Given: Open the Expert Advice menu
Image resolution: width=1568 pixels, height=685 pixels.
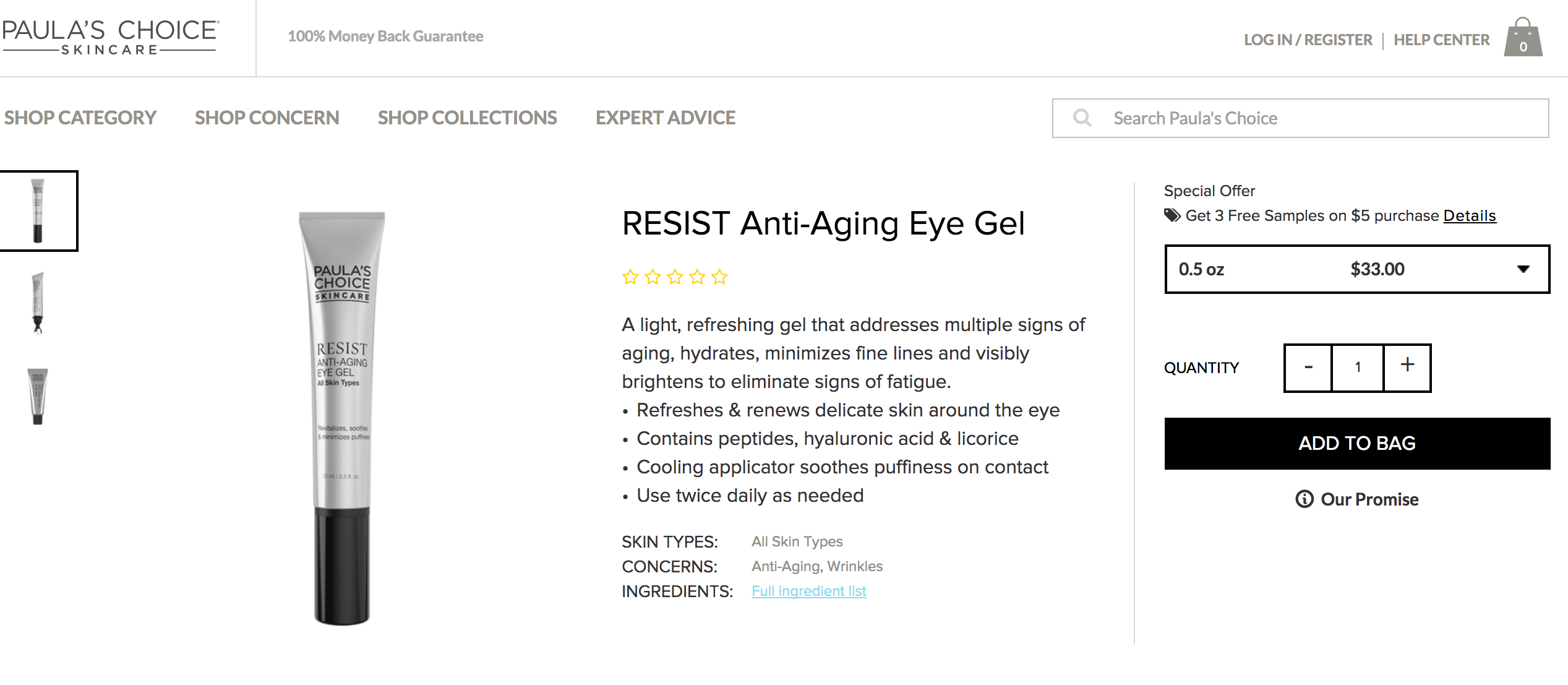Looking at the screenshot, I should [666, 118].
